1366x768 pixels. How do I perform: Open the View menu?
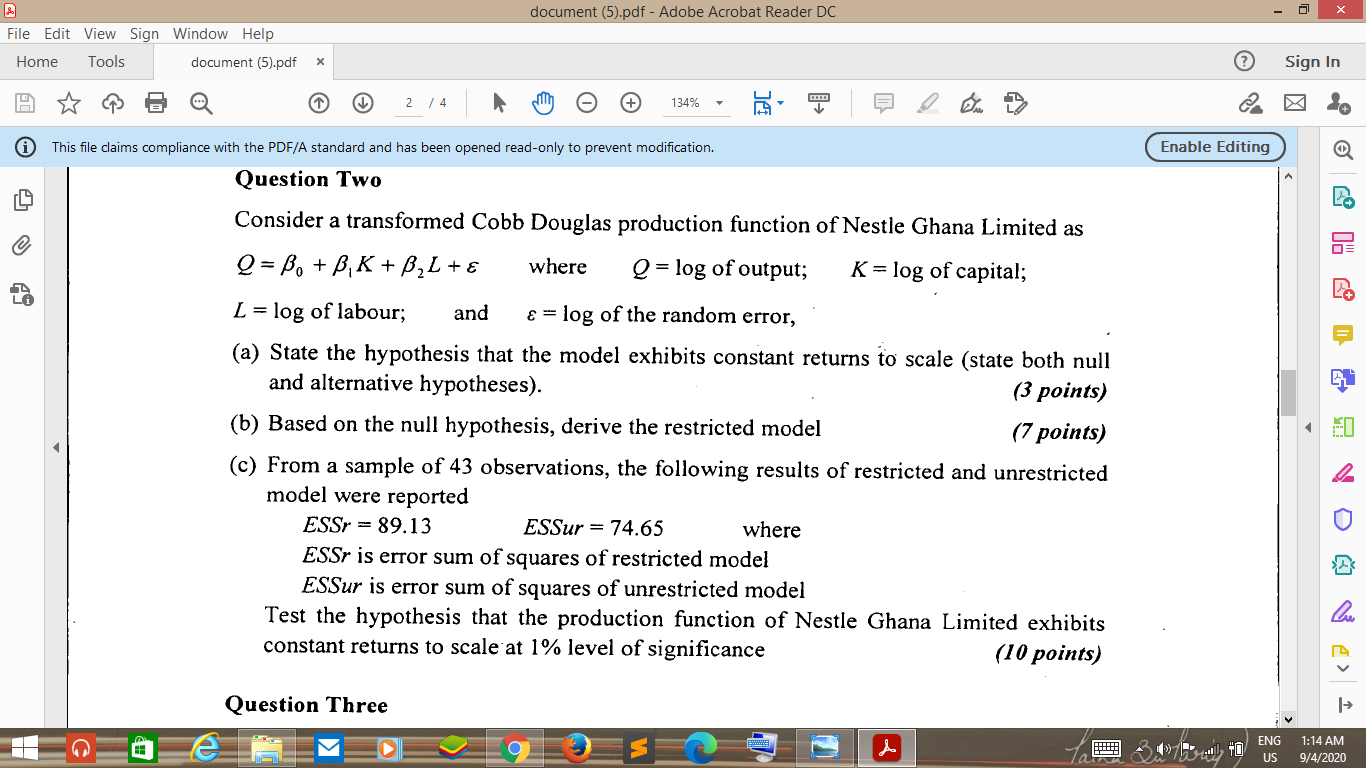click(x=99, y=33)
